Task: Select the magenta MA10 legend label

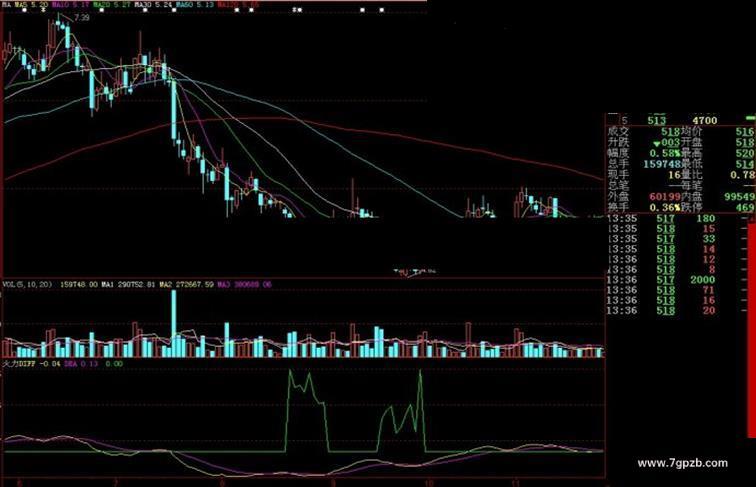Action: tap(70, 4)
